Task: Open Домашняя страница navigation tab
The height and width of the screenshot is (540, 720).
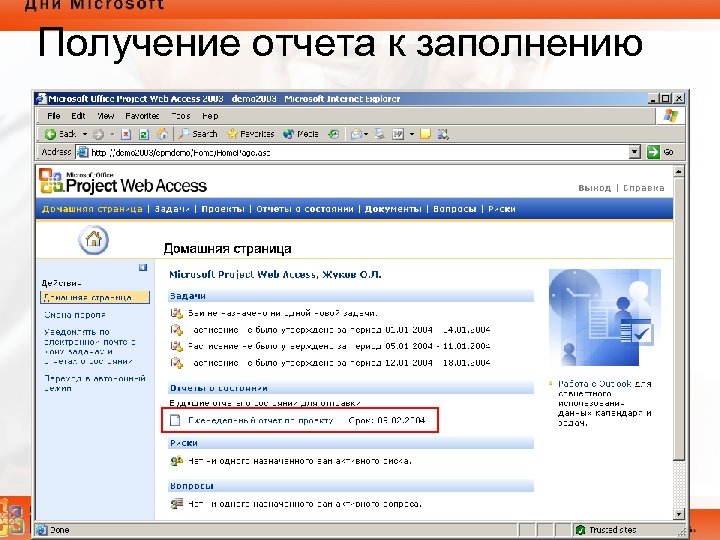Action: coord(92,209)
